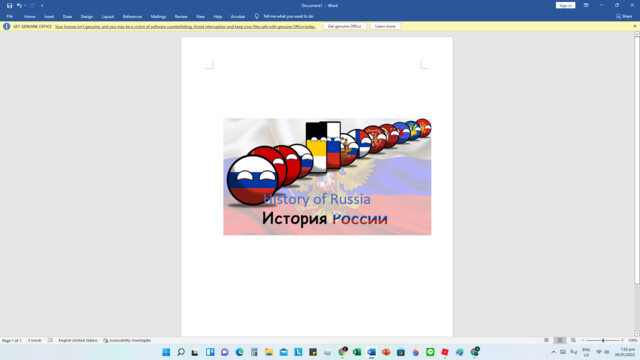Viewport: 640px width, 360px height.
Task: Click the info icon in the warning bar
Action: (7, 26)
